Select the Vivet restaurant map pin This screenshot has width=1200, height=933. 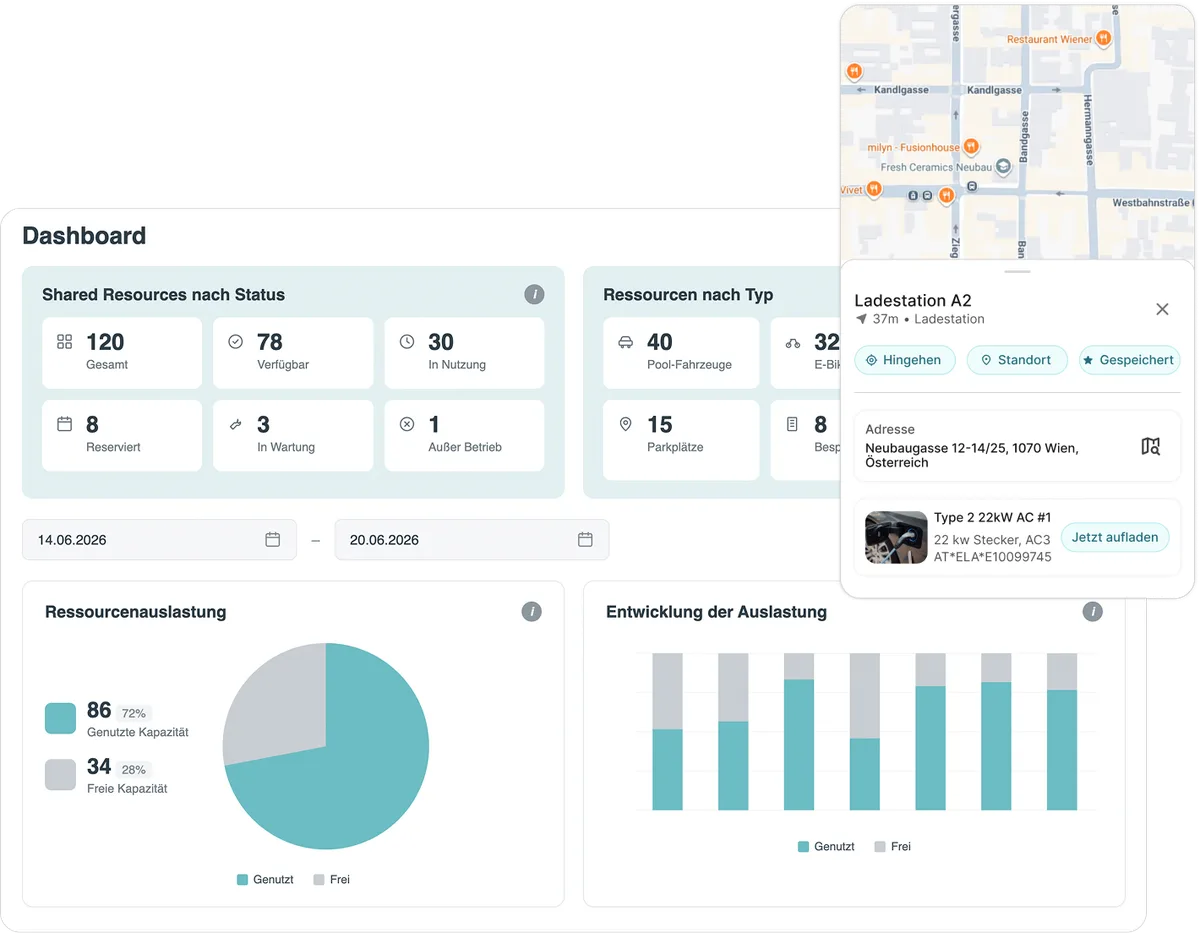874,188
